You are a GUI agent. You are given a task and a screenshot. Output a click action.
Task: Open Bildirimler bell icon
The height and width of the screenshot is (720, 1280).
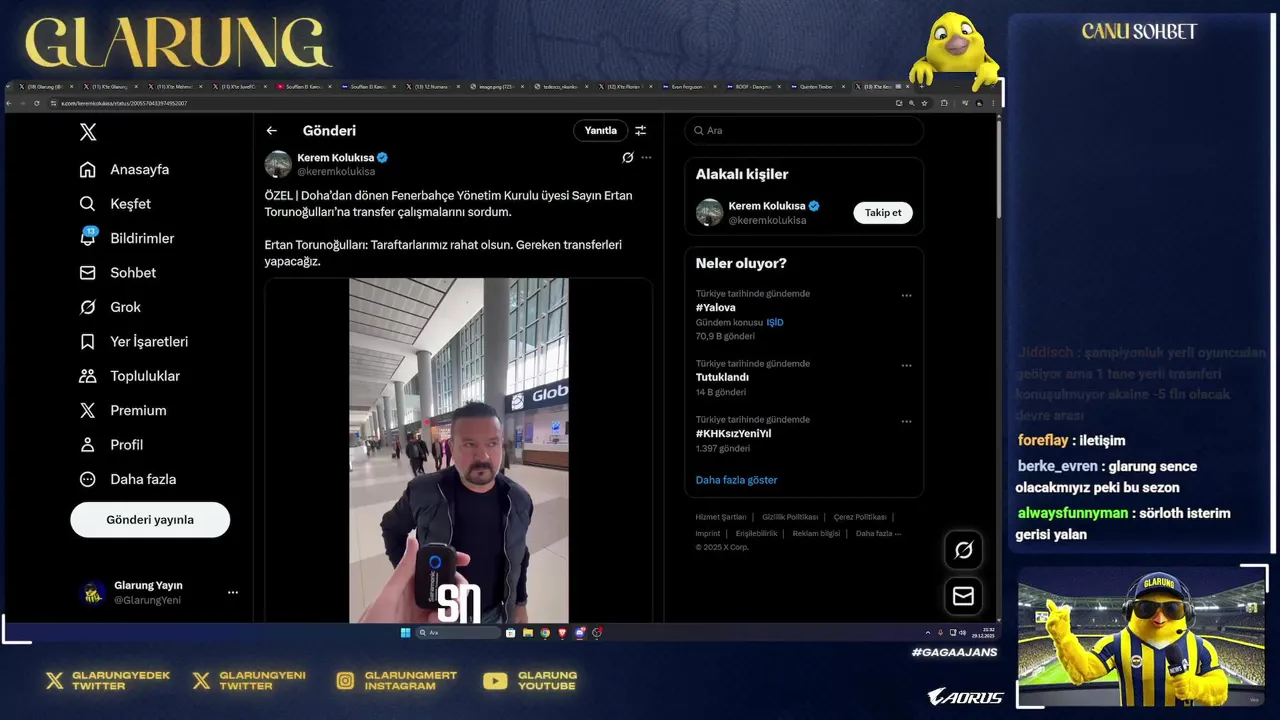pyautogui.click(x=88, y=238)
